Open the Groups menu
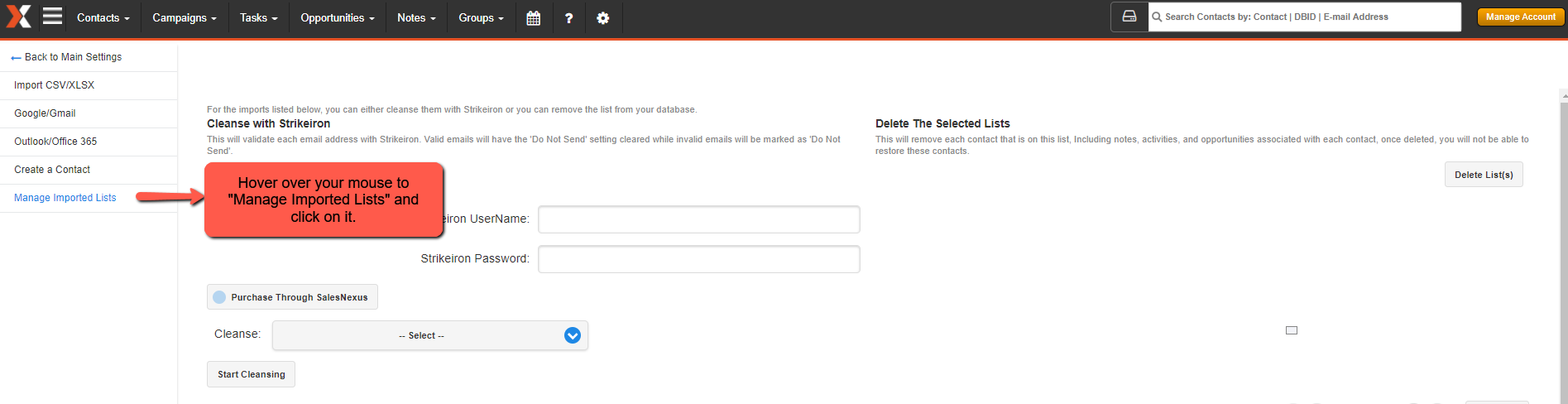 pos(481,17)
